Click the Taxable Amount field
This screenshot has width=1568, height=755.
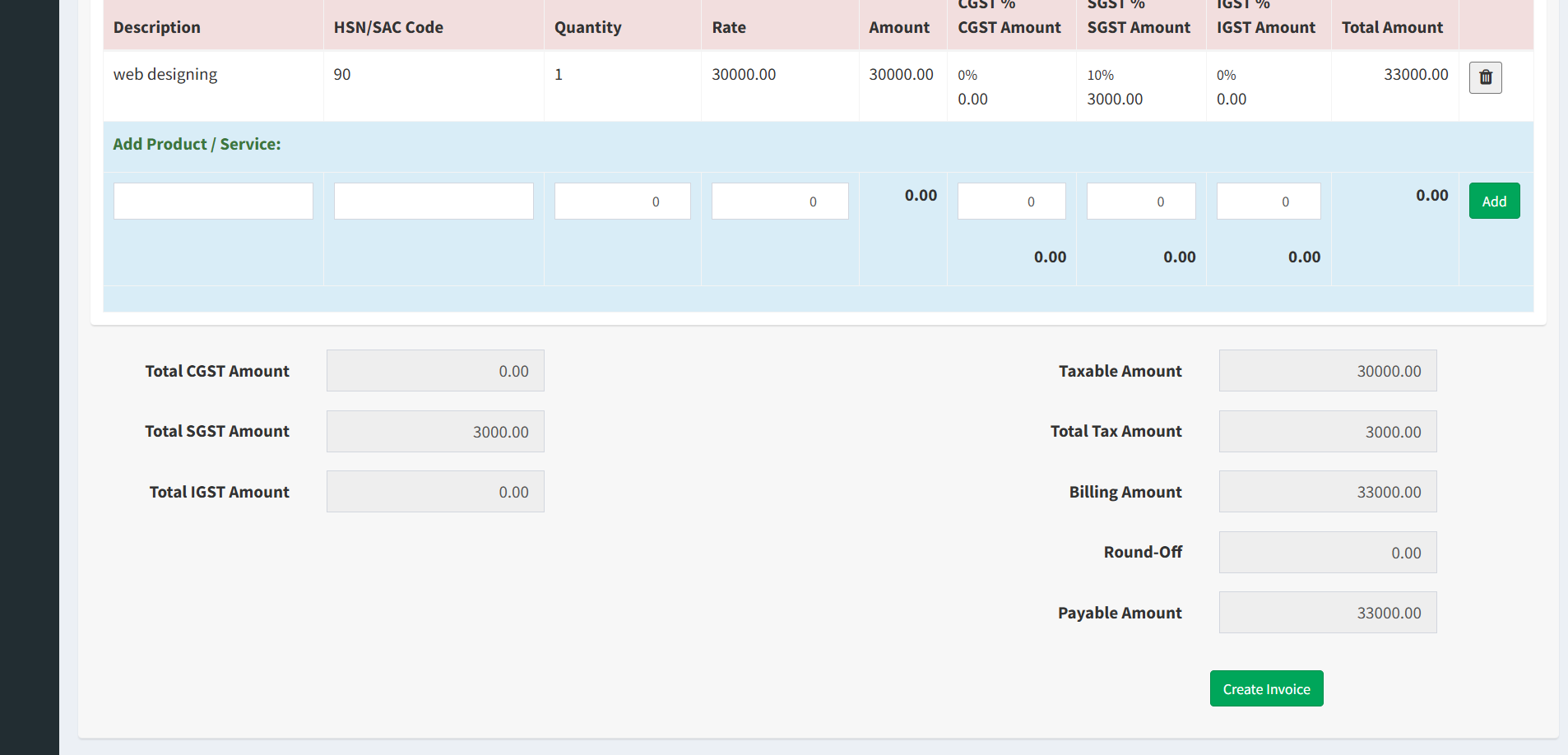(x=1327, y=371)
